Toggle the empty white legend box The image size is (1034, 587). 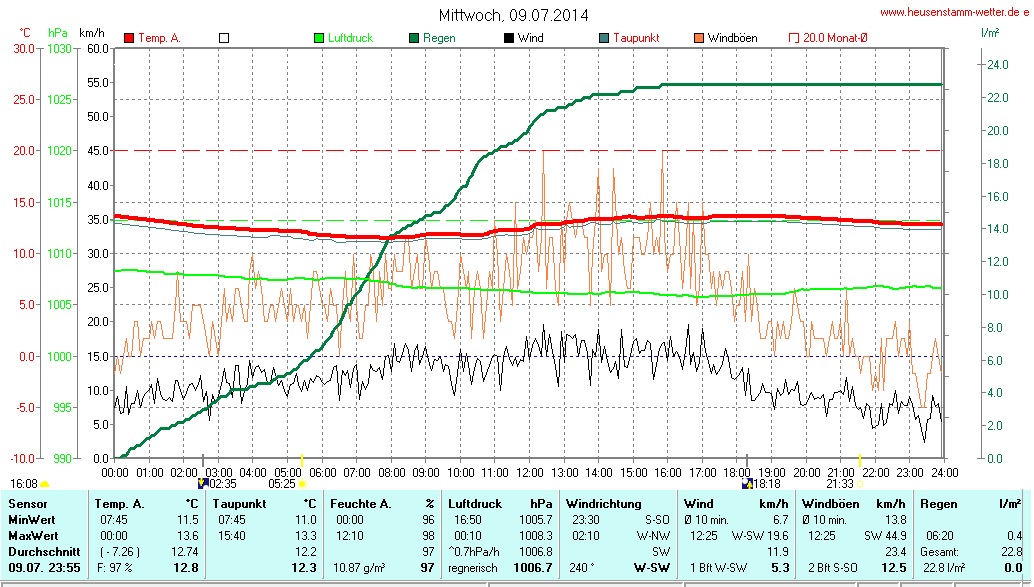coord(224,38)
